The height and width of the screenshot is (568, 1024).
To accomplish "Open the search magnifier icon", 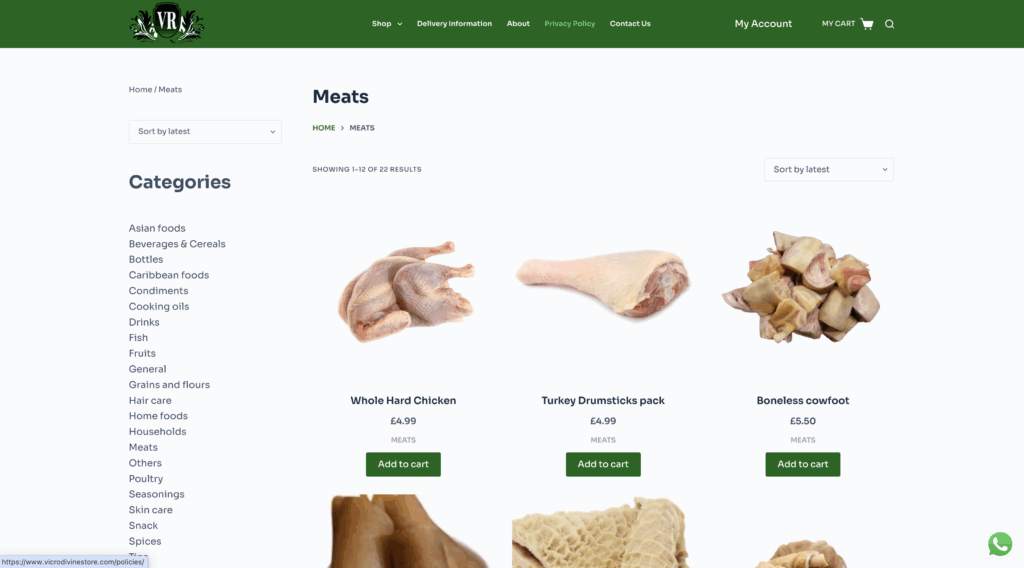I will [x=889, y=24].
